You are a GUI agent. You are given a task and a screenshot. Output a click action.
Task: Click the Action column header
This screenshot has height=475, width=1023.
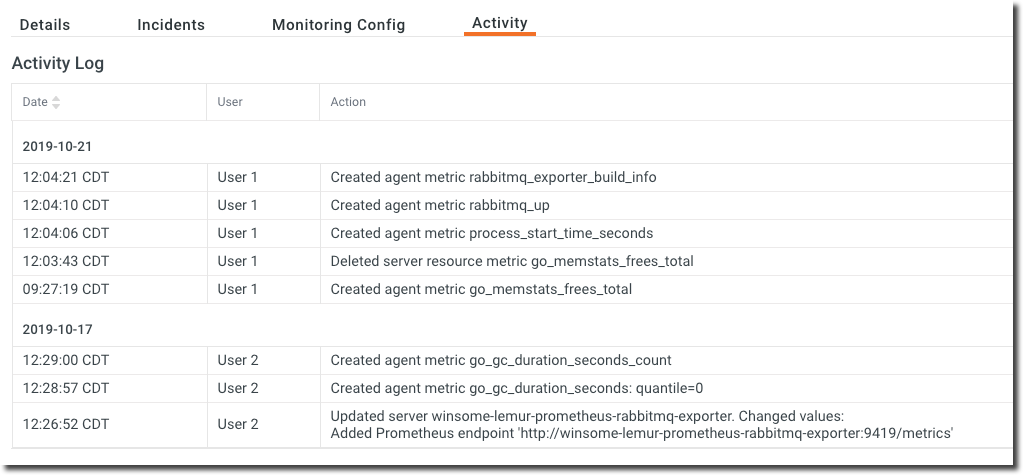coord(348,102)
